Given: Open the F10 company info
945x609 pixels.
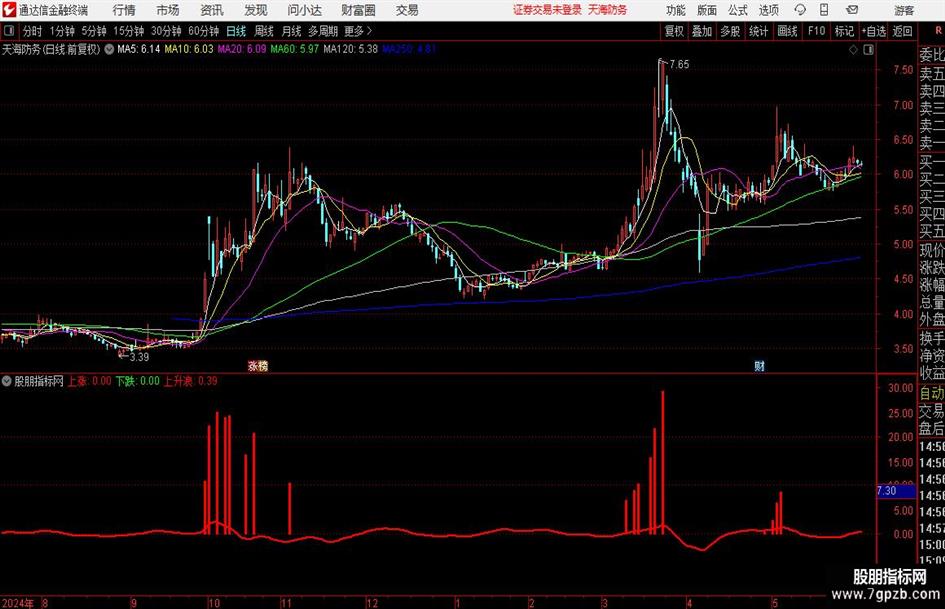Looking at the screenshot, I should 816,31.
